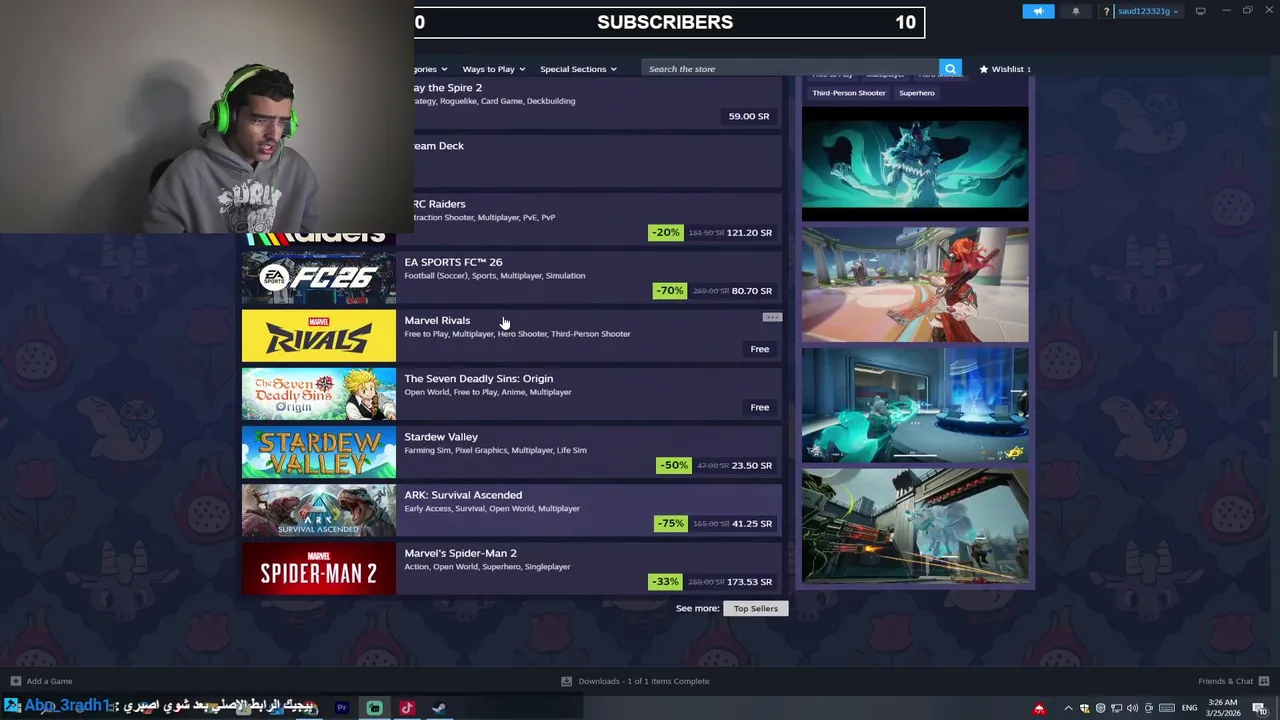Viewport: 1280px width, 720px height.
Task: Expand the saud123321g account dropdown
Action: pos(1148,11)
